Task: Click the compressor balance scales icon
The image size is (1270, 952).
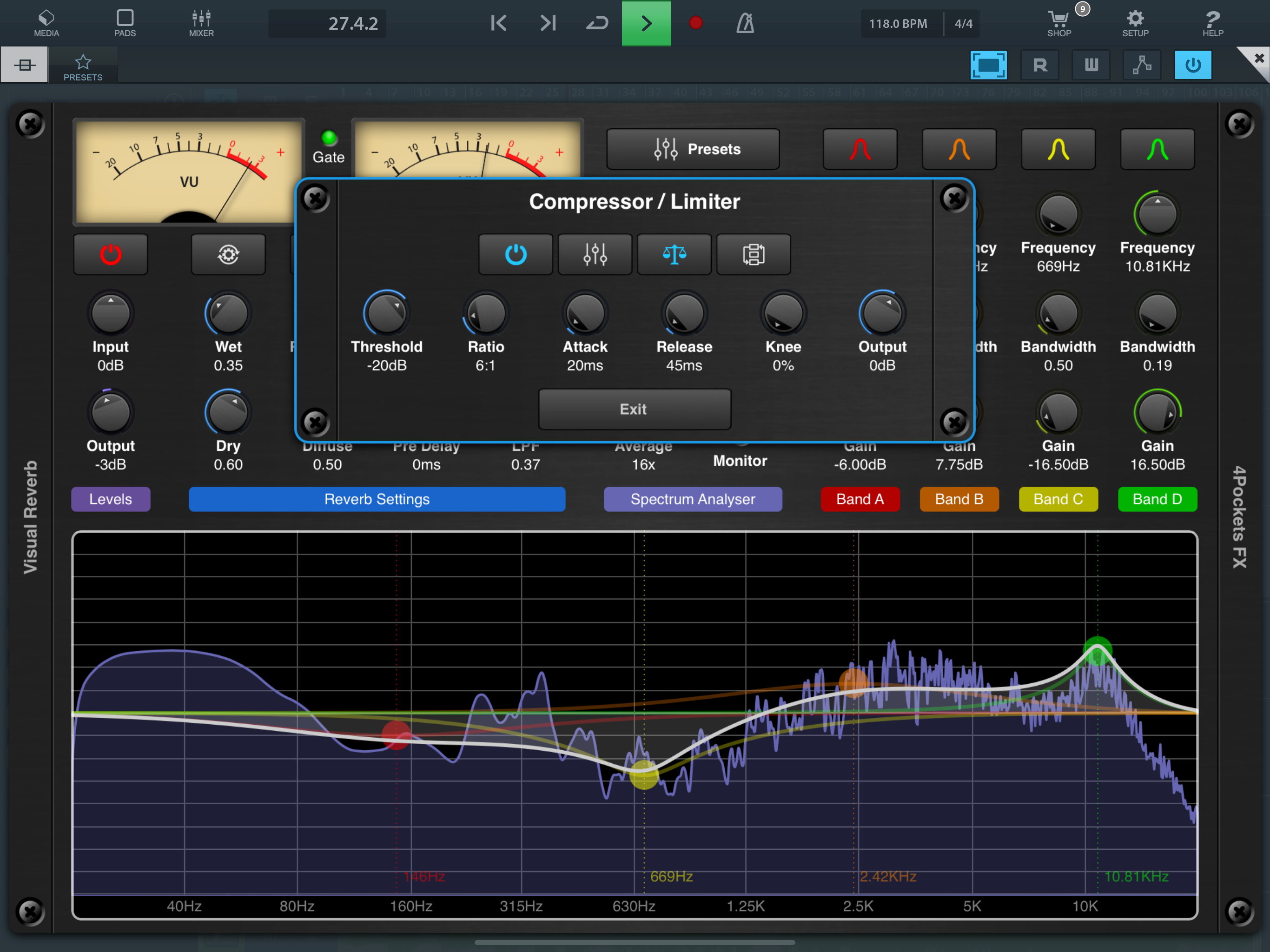Action: tap(674, 254)
